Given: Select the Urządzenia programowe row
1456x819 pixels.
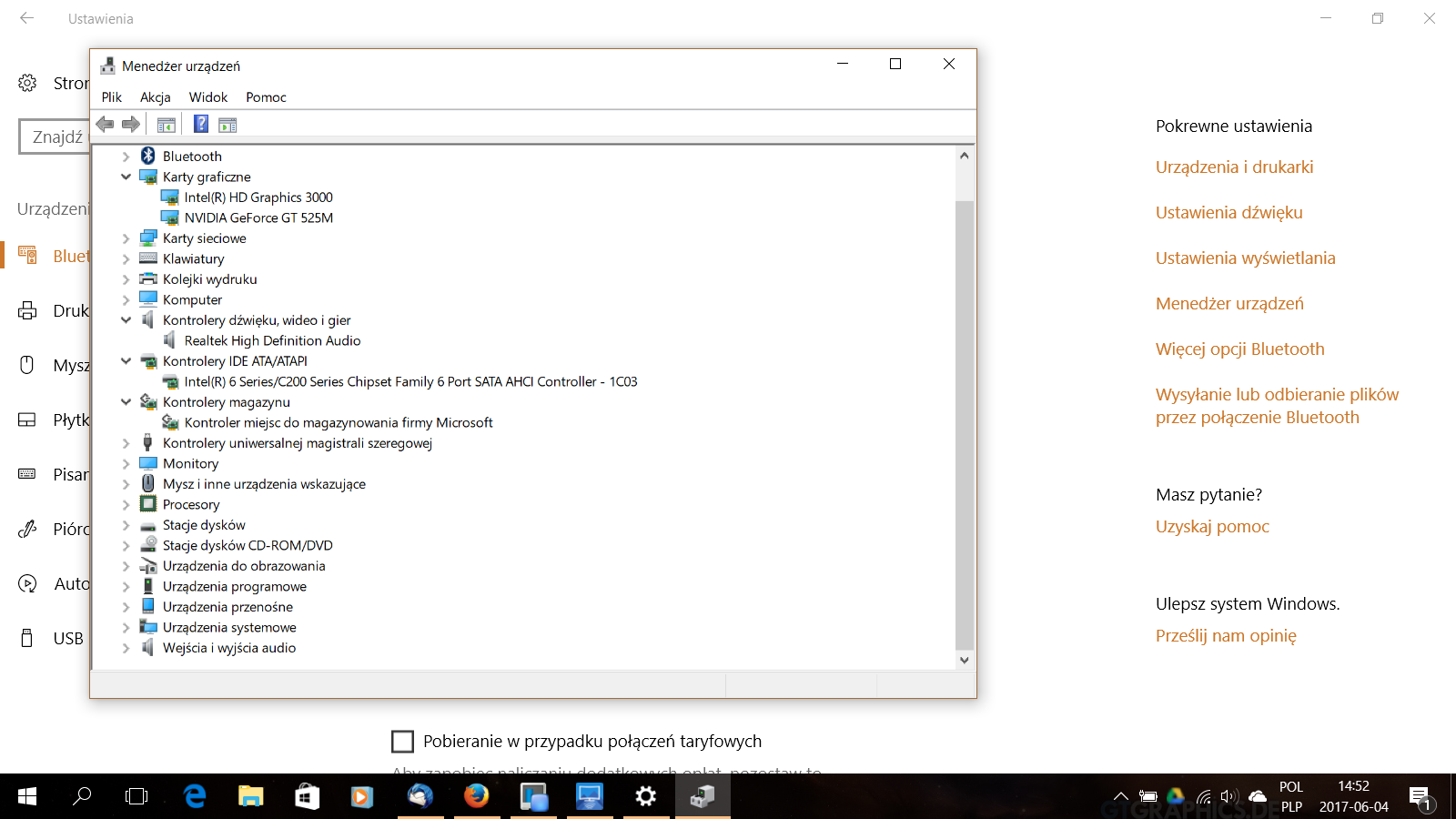Looking at the screenshot, I should 235,586.
